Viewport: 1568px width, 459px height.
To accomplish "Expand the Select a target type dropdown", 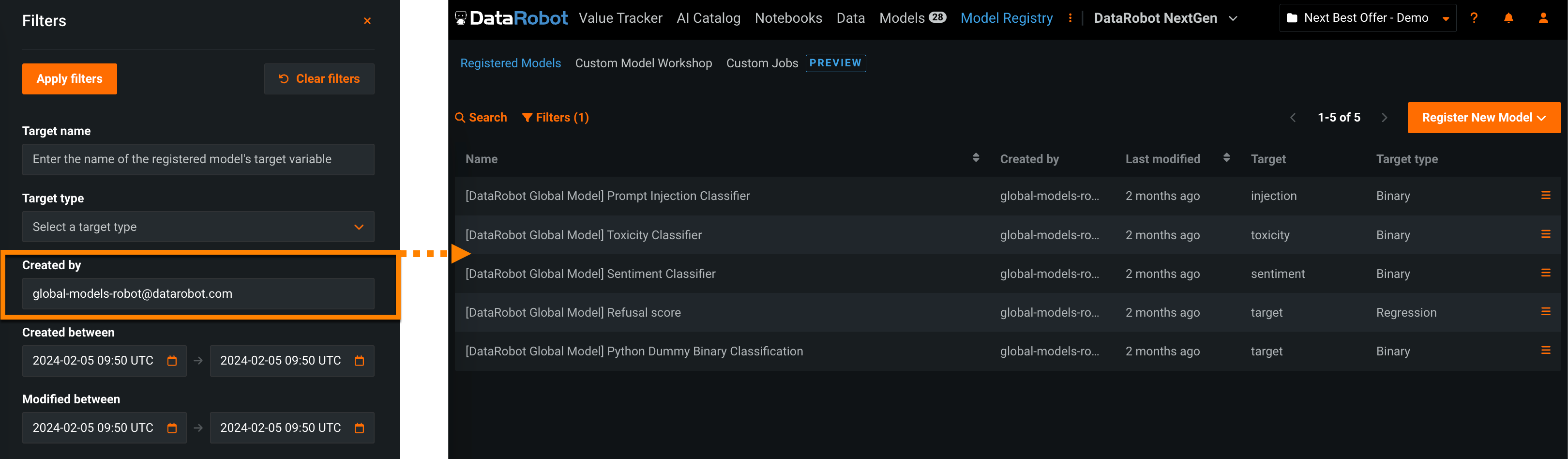I will pos(198,227).
